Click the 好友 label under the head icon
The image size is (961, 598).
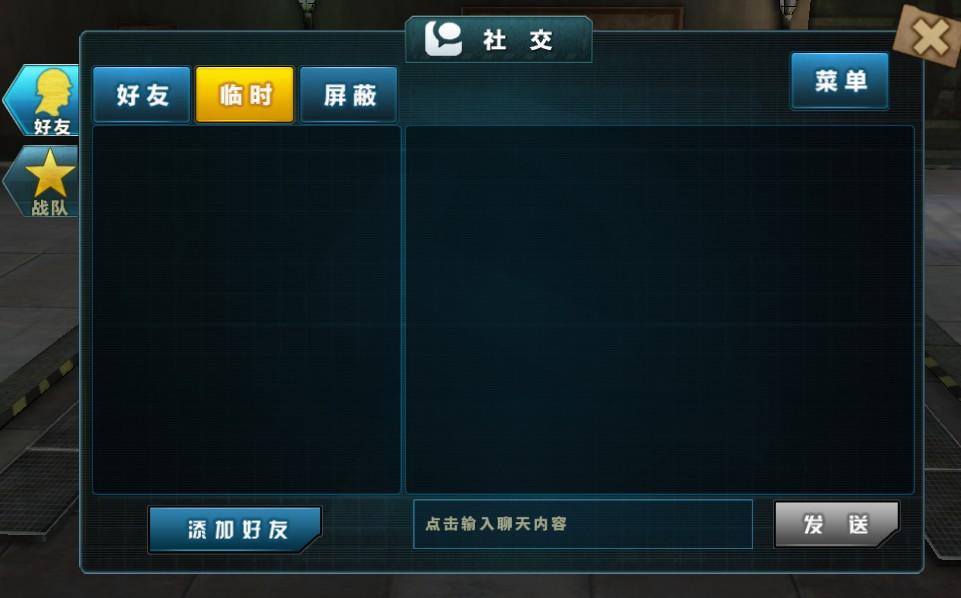point(52,127)
